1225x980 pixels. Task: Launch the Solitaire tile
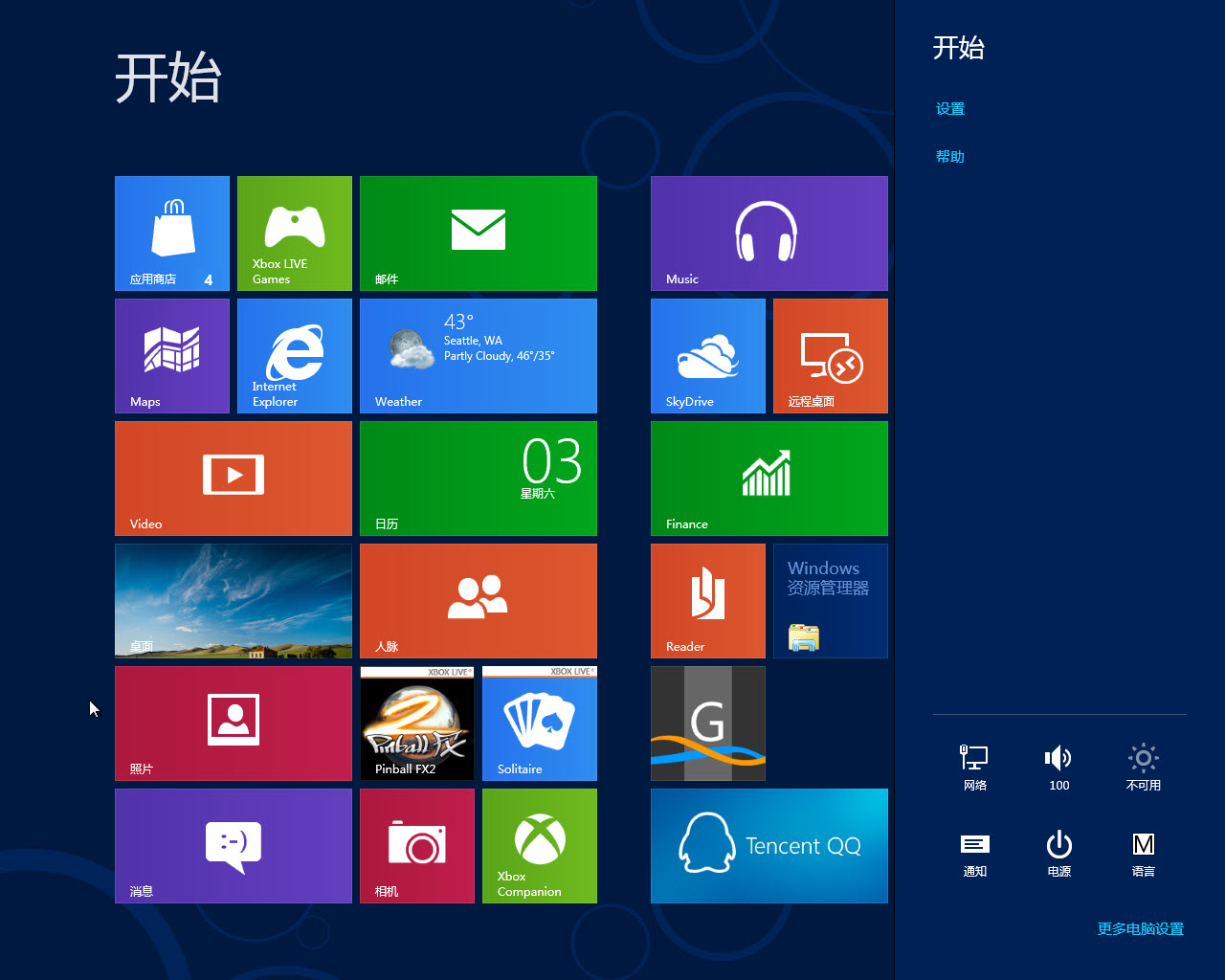pyautogui.click(x=540, y=724)
